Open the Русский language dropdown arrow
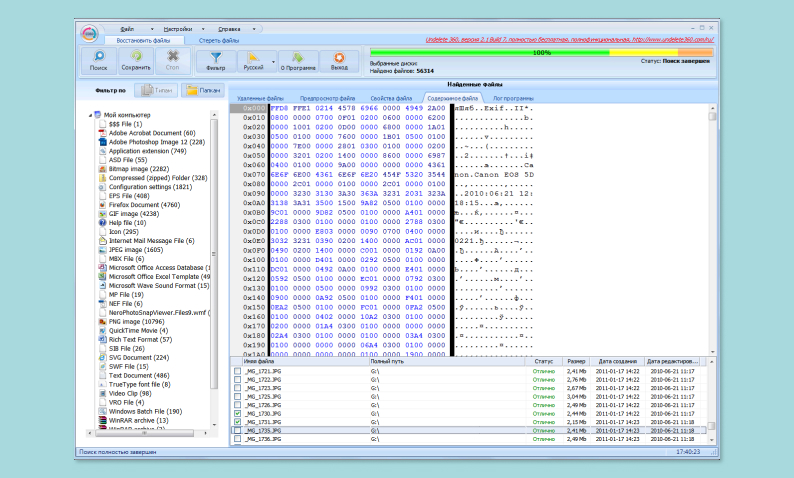This screenshot has width=794, height=478. pyautogui.click(x=273, y=62)
